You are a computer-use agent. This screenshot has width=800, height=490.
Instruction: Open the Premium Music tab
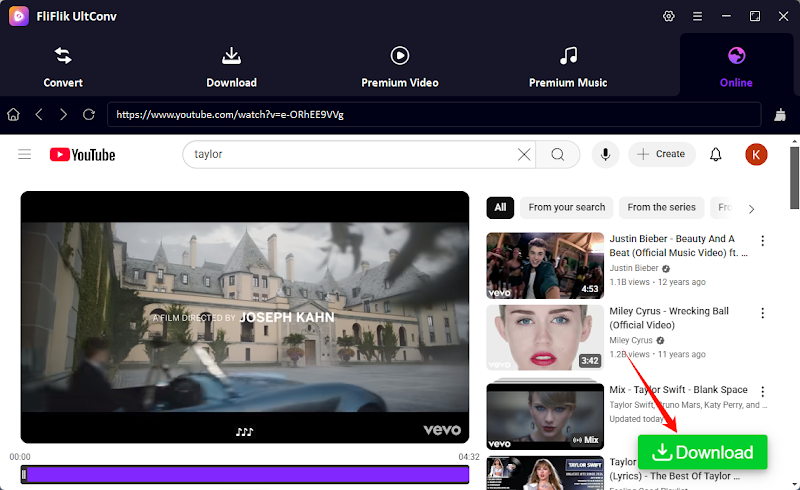(568, 67)
